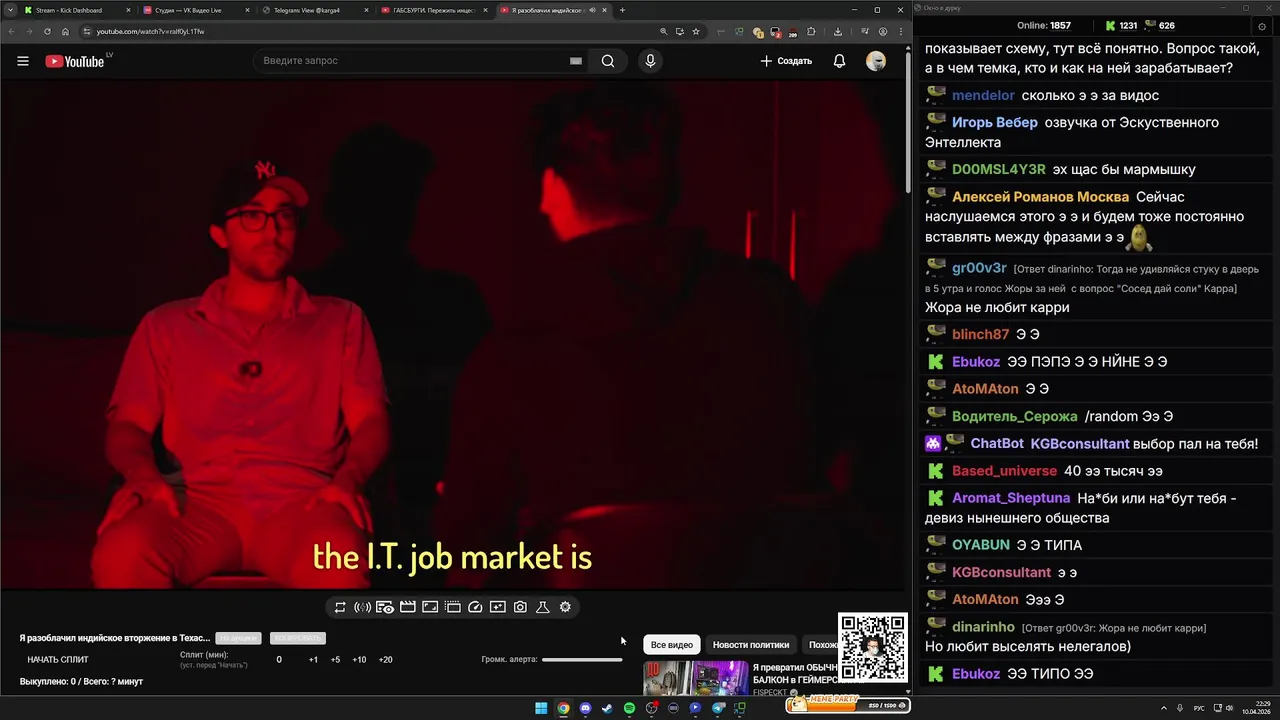Open ChatBot username in chat
Screen dimensions: 1280x720
[997, 444]
